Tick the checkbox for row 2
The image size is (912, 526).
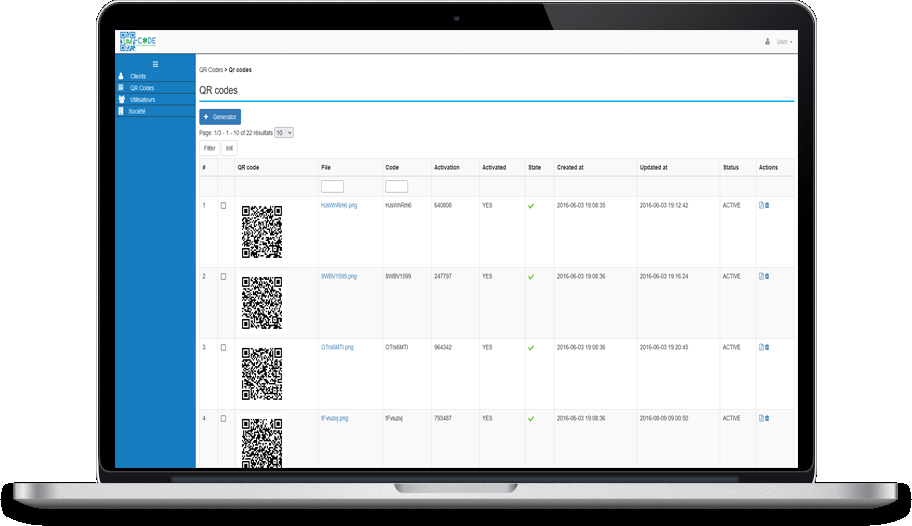coord(223,276)
